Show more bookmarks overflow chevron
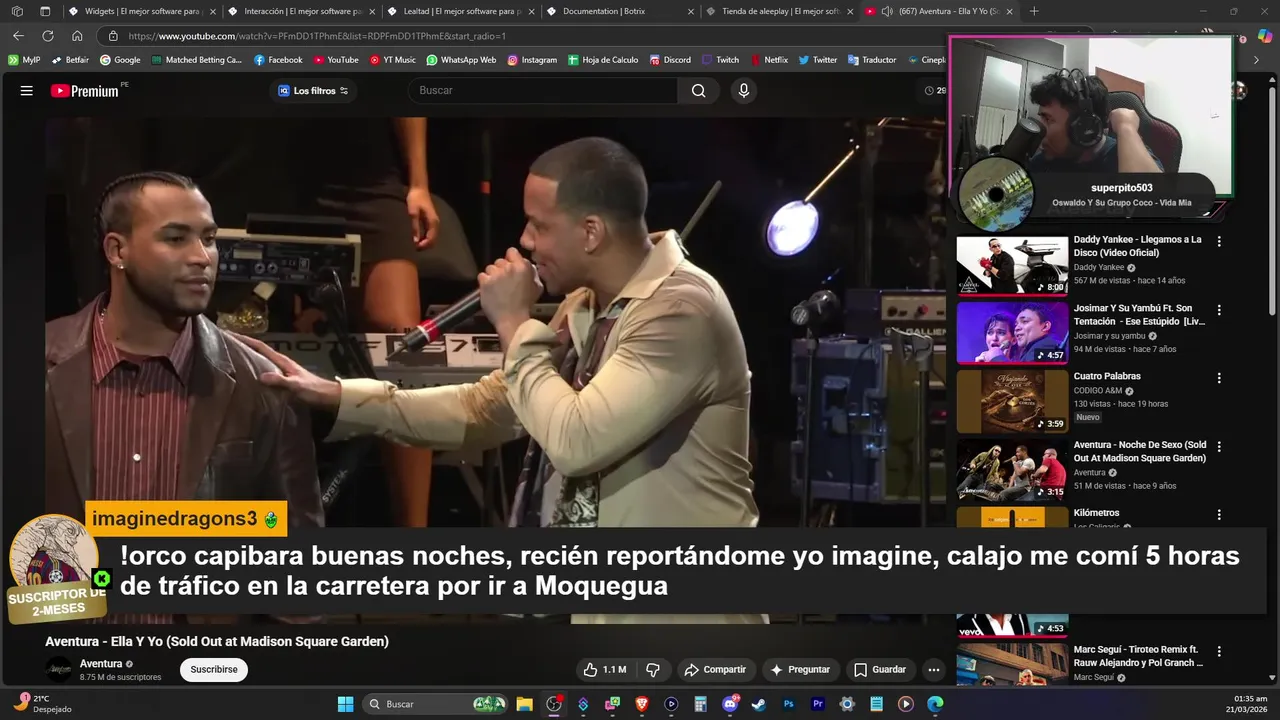1280x720 pixels. 1257,60
